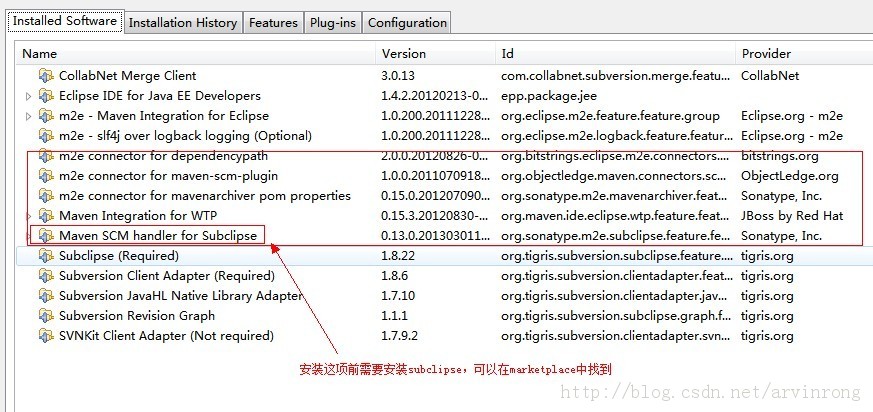Select SVNKit Client Adapter (Not required) entry
The width and height of the screenshot is (873, 412).
coord(166,336)
